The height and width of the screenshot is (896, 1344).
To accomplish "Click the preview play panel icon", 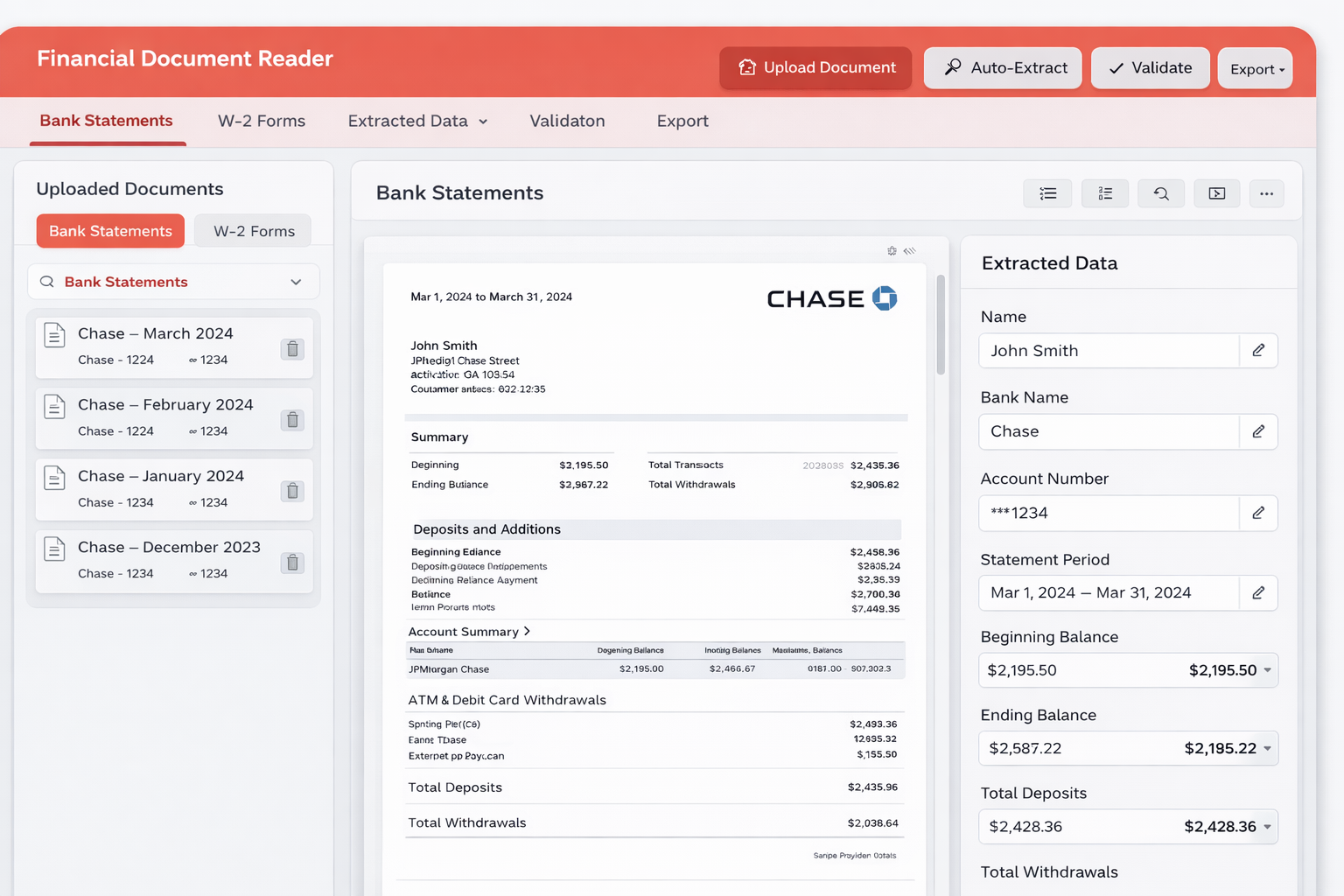I will 1217,193.
